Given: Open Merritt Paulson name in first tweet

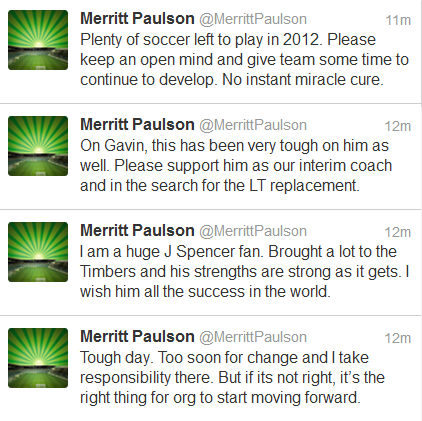Looking at the screenshot, I should (137, 19).
